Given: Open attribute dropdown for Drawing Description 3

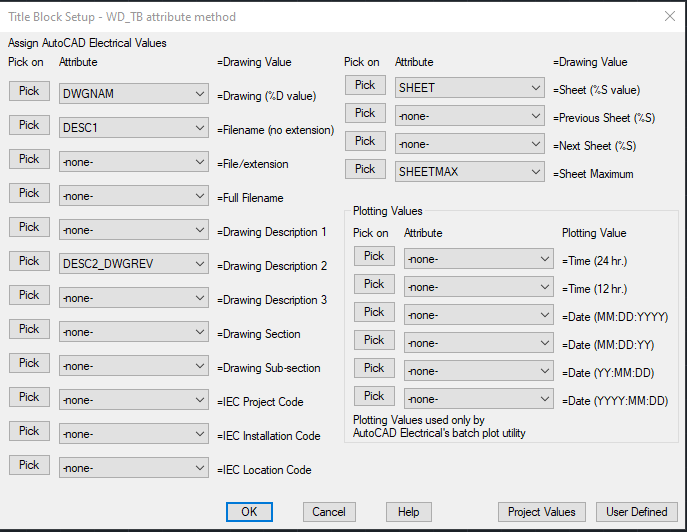Looking at the screenshot, I should click(134, 298).
